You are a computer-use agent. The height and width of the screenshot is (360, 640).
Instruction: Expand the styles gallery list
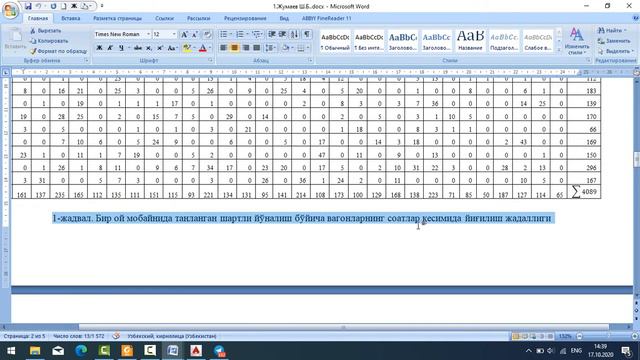tap(559, 49)
